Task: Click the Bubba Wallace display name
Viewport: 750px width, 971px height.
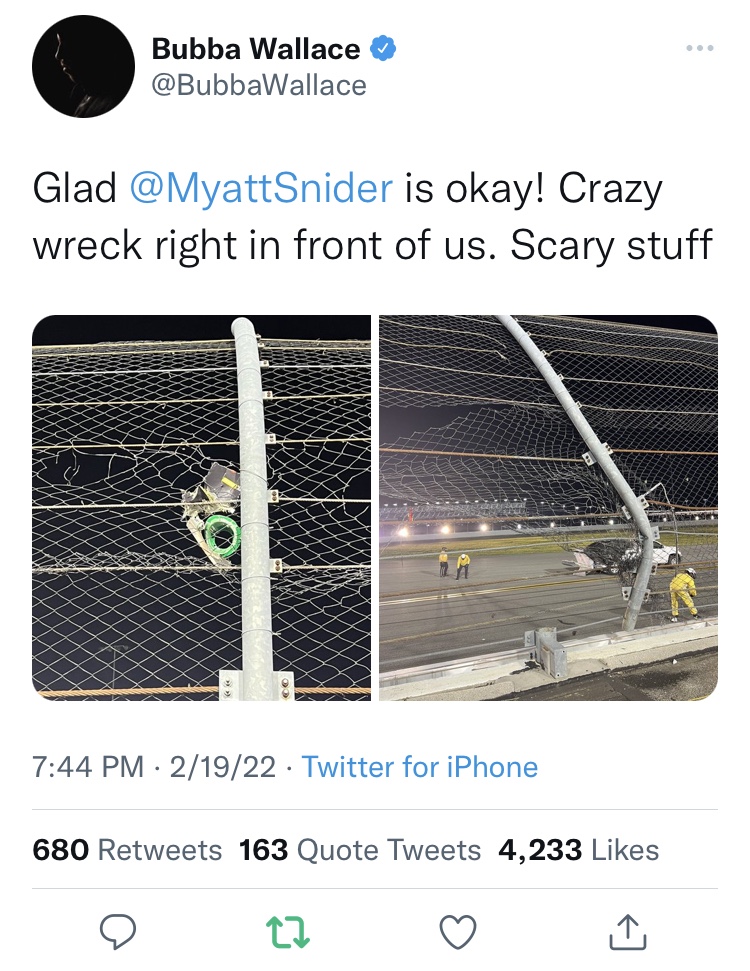Action: pos(255,48)
